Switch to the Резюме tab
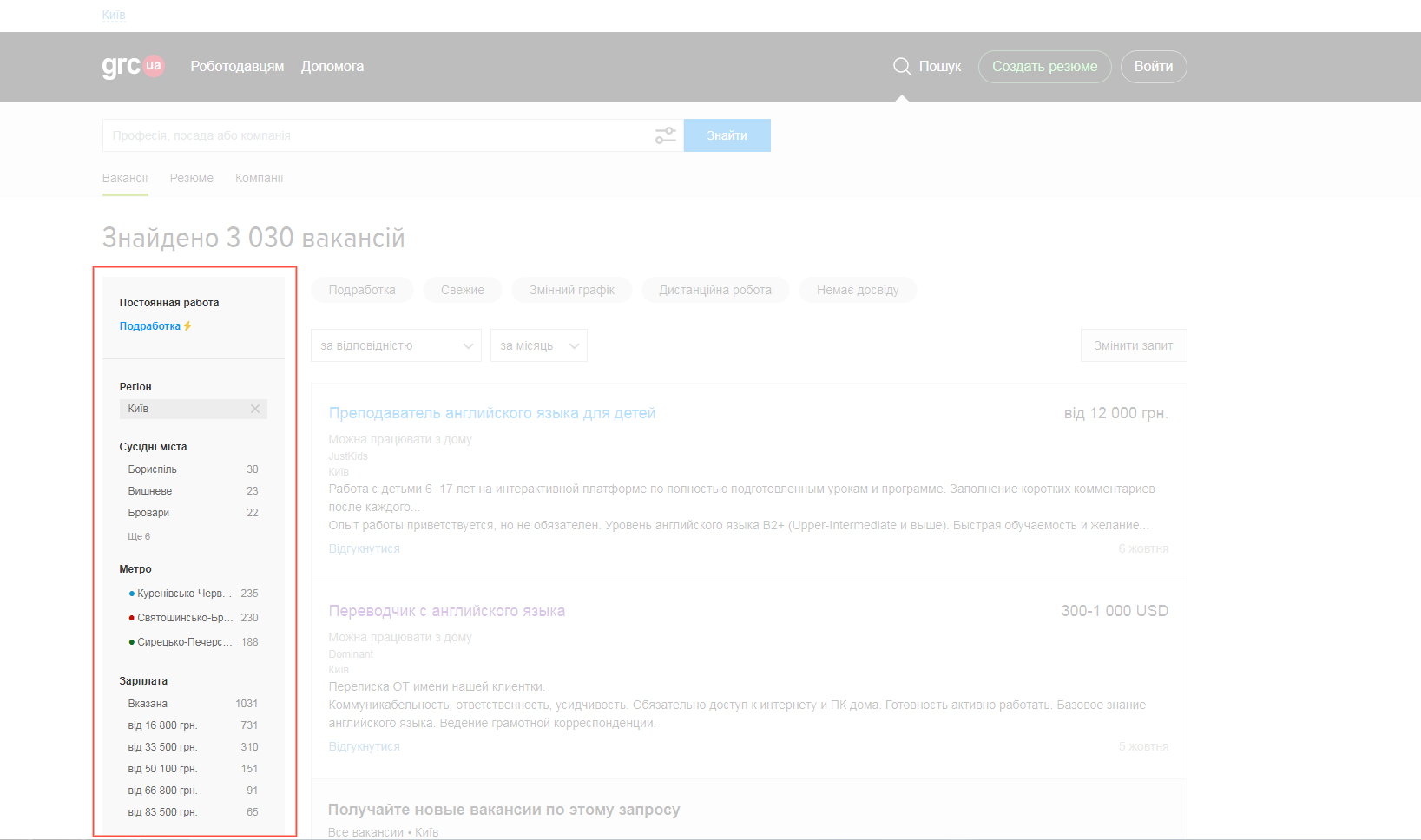The width and height of the screenshot is (1421, 840). point(191,178)
